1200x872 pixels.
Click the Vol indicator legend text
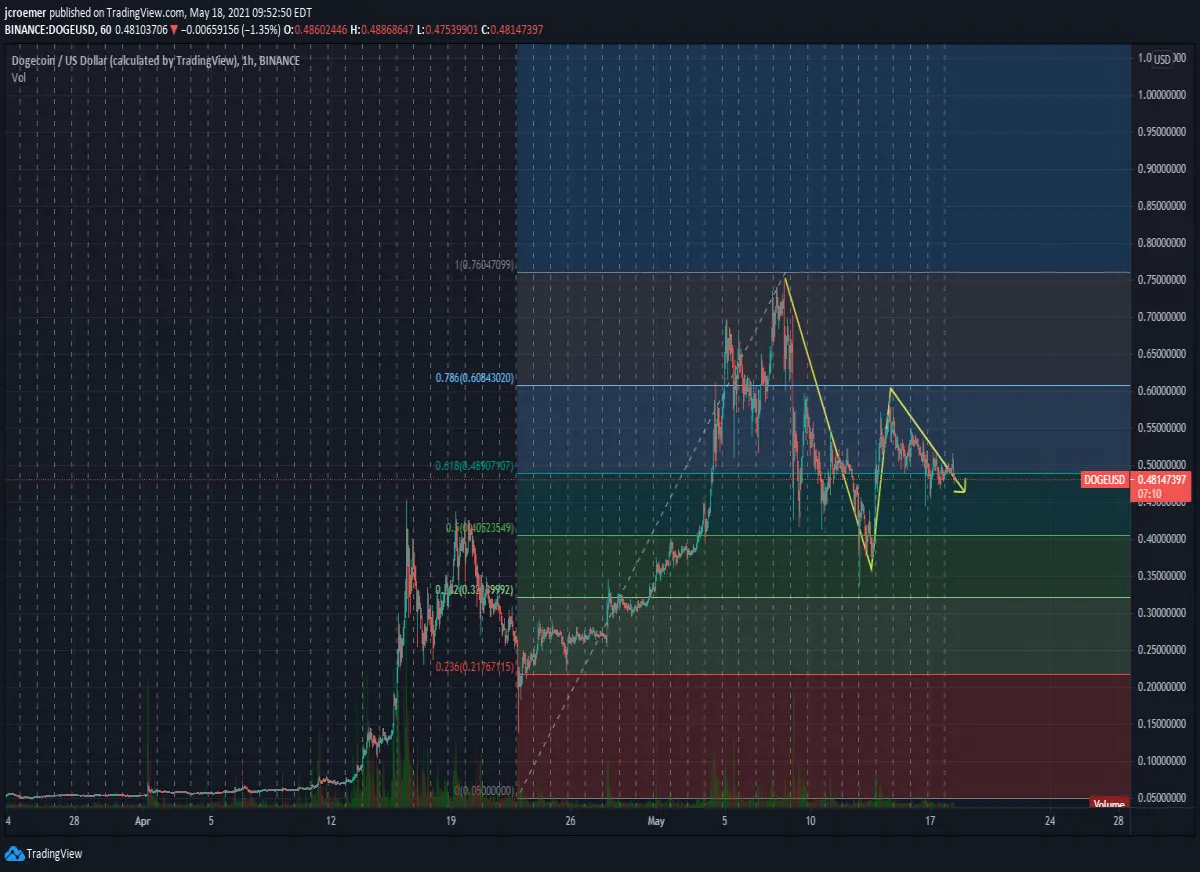pos(19,77)
